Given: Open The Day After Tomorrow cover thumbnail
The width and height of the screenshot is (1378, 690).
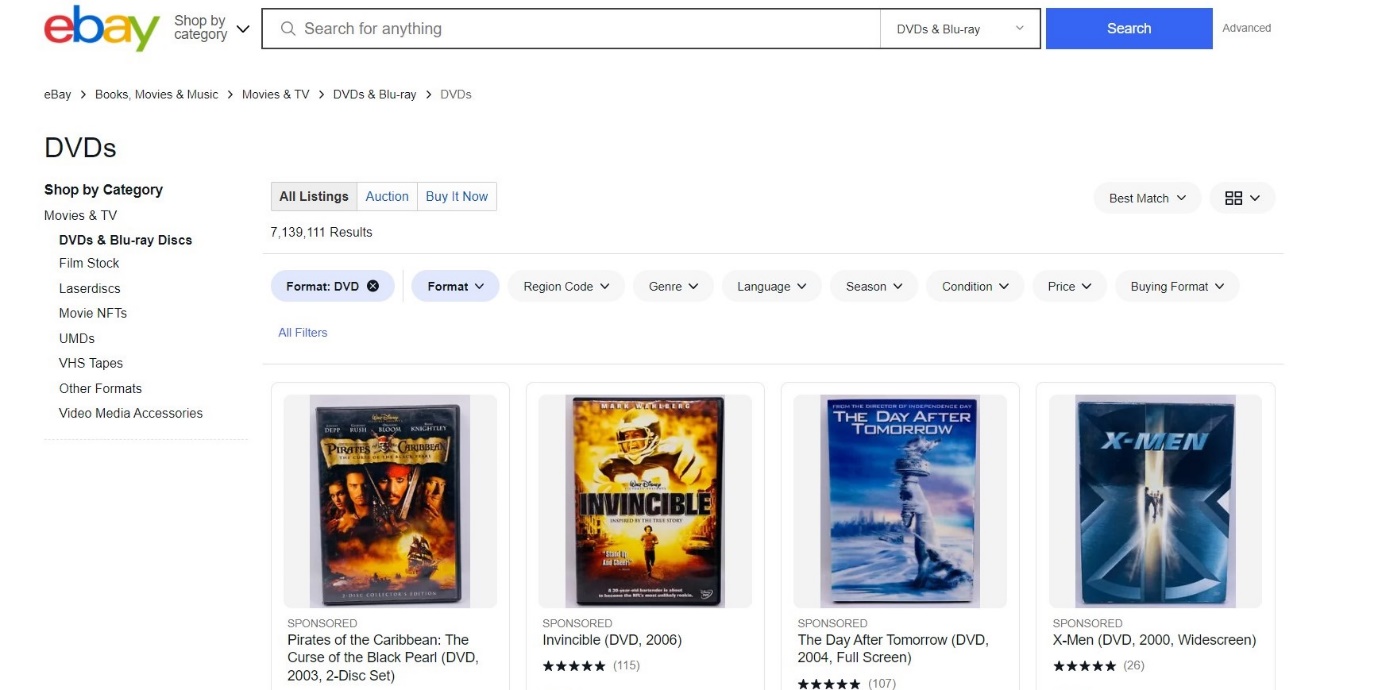Looking at the screenshot, I should 900,501.
